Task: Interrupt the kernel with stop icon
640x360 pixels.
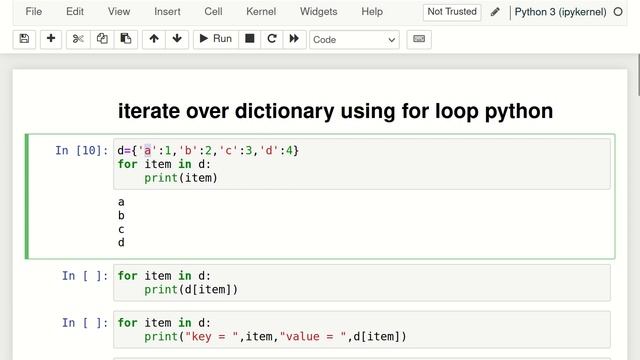Action: click(249, 39)
